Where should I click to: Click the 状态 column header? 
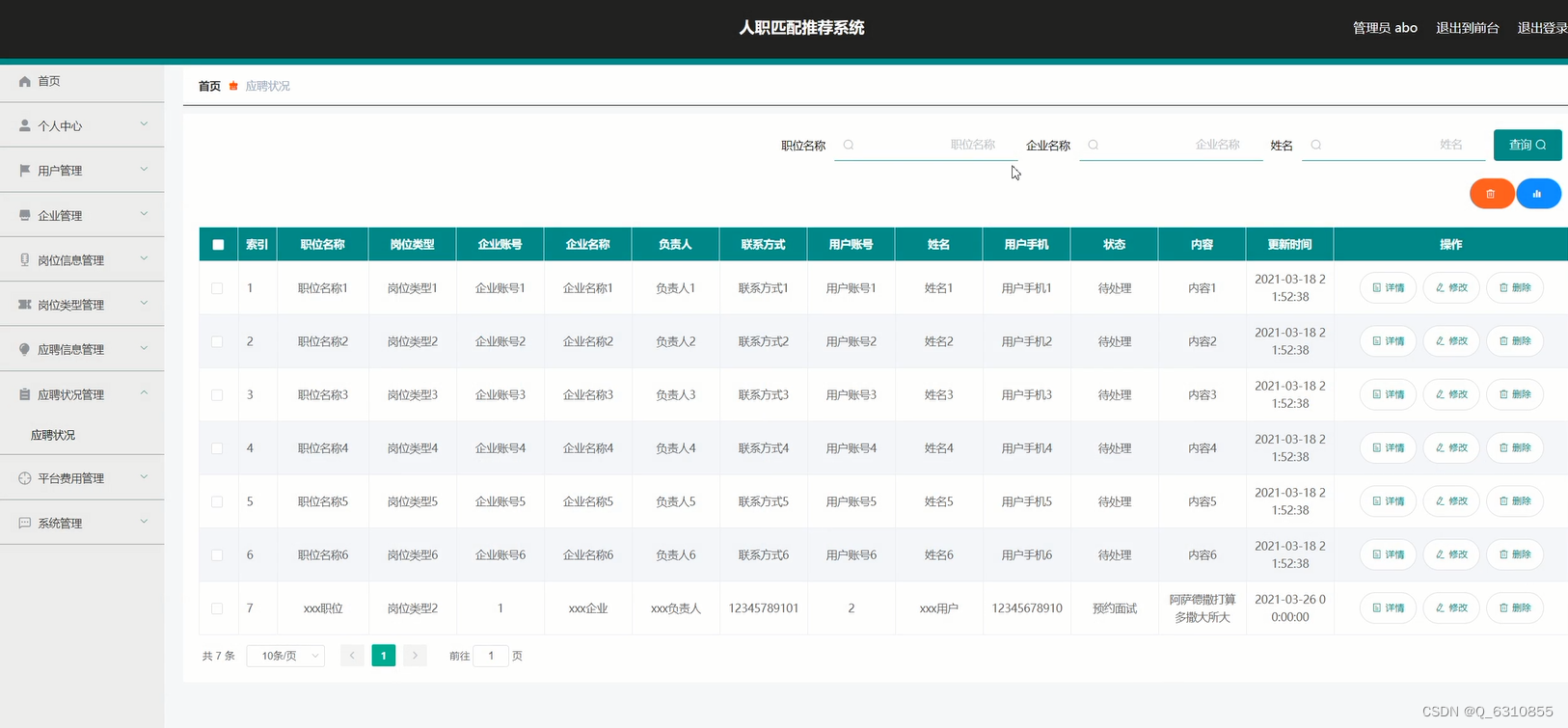click(x=1114, y=245)
